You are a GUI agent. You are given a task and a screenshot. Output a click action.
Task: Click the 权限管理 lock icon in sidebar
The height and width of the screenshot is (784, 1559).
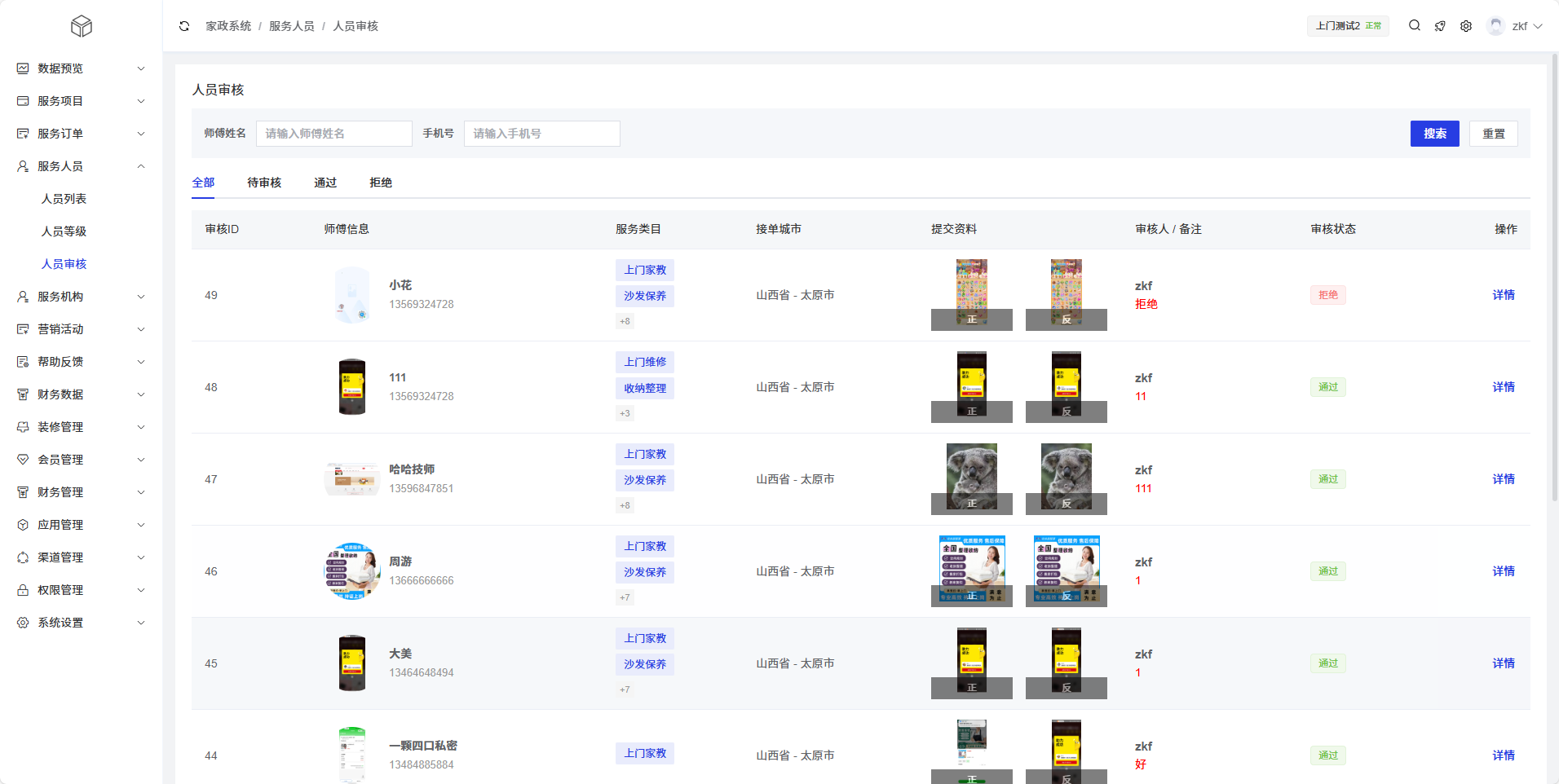(23, 590)
